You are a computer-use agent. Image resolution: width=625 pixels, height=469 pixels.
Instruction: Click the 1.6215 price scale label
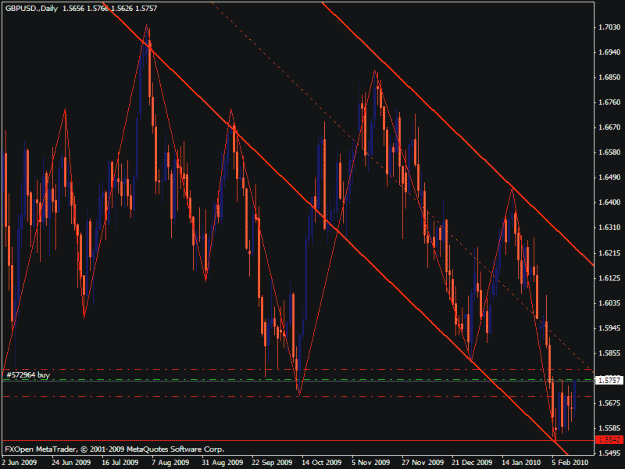[609, 253]
